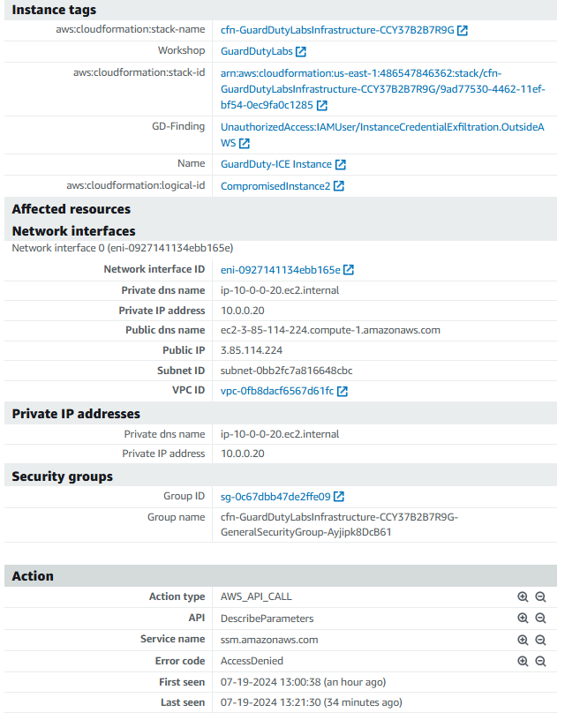The height and width of the screenshot is (720, 565).
Task: Exclude DescribeParameters API with zoom-out icon
Action: click(x=541, y=618)
